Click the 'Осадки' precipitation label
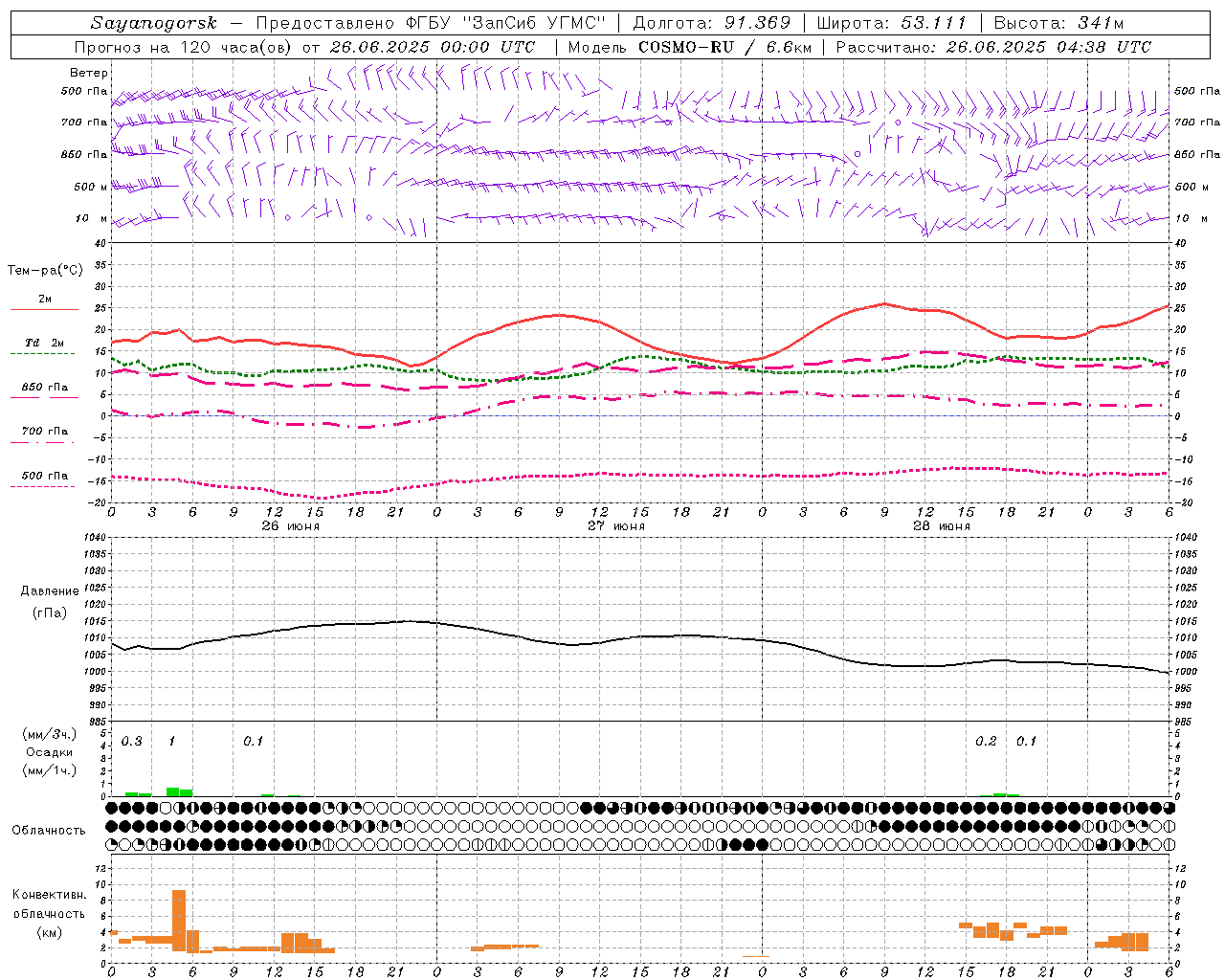 pyautogui.click(x=50, y=752)
